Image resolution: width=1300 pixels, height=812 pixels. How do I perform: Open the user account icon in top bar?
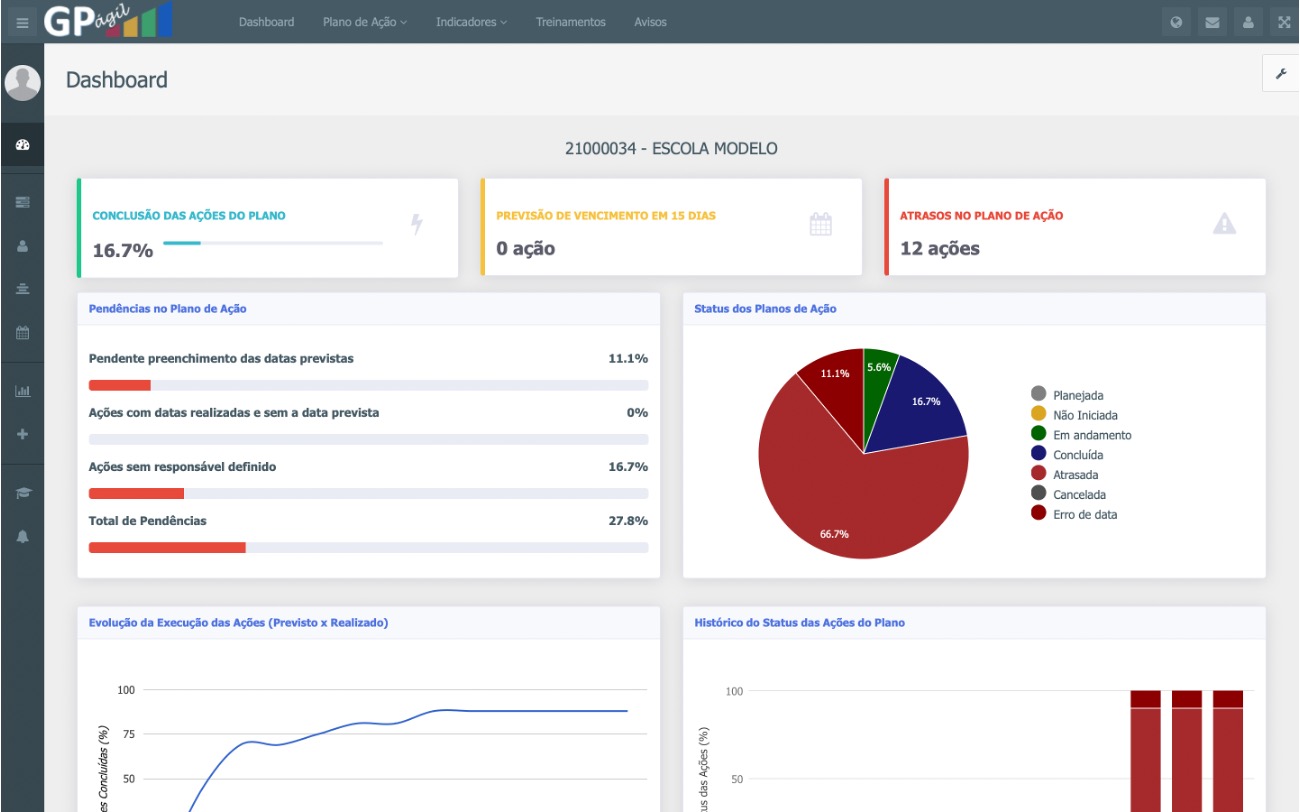[x=1248, y=22]
